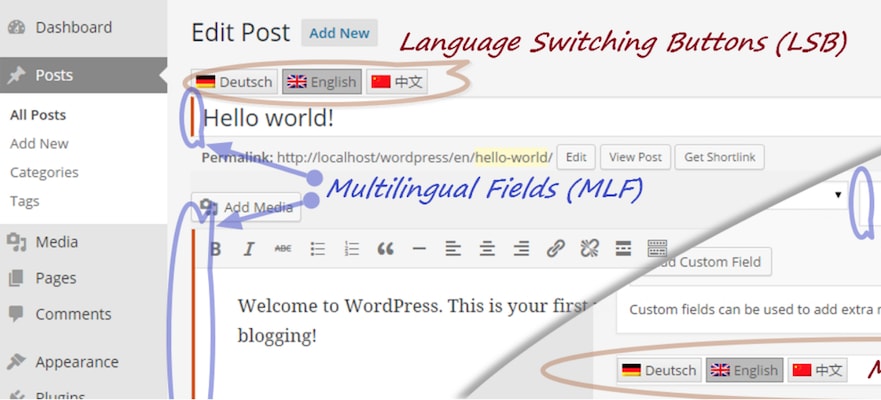Insert a numbered list
Screen dimensions: 881x400
351,249
